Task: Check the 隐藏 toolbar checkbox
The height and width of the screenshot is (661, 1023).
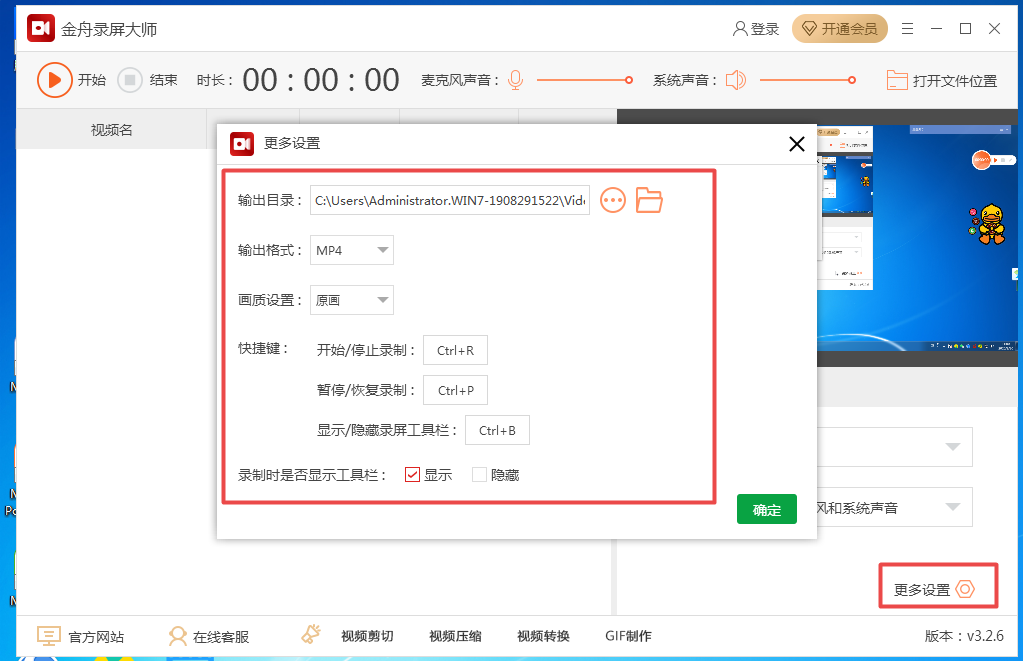Action: point(479,475)
